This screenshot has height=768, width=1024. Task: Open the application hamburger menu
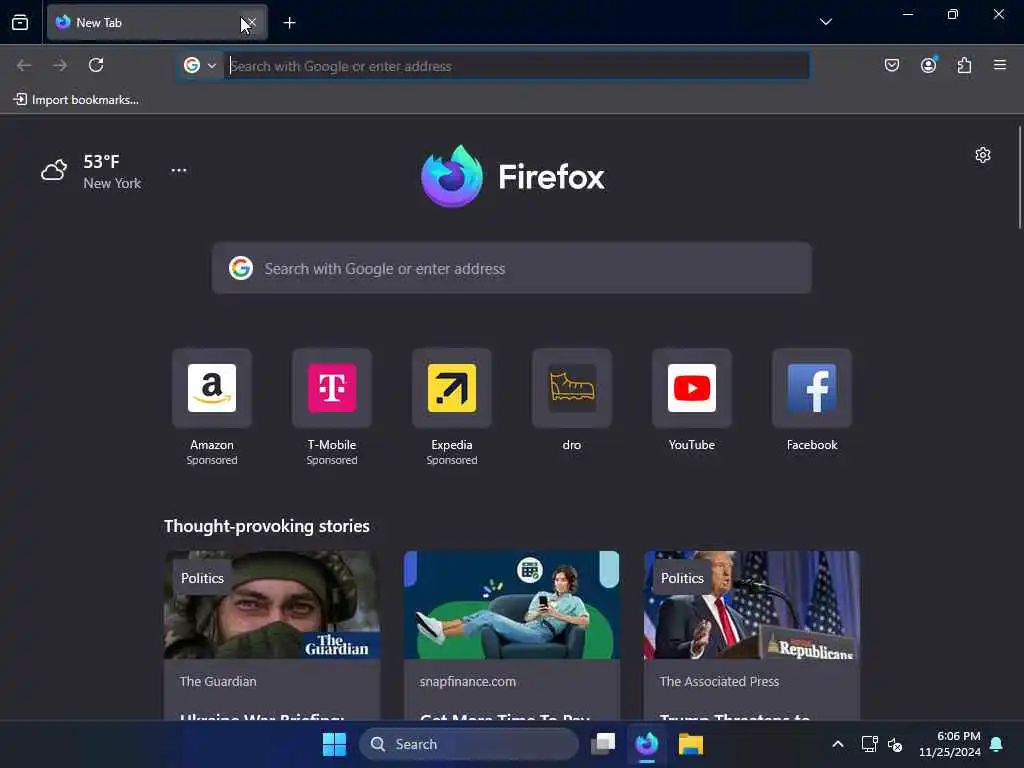(1000, 65)
